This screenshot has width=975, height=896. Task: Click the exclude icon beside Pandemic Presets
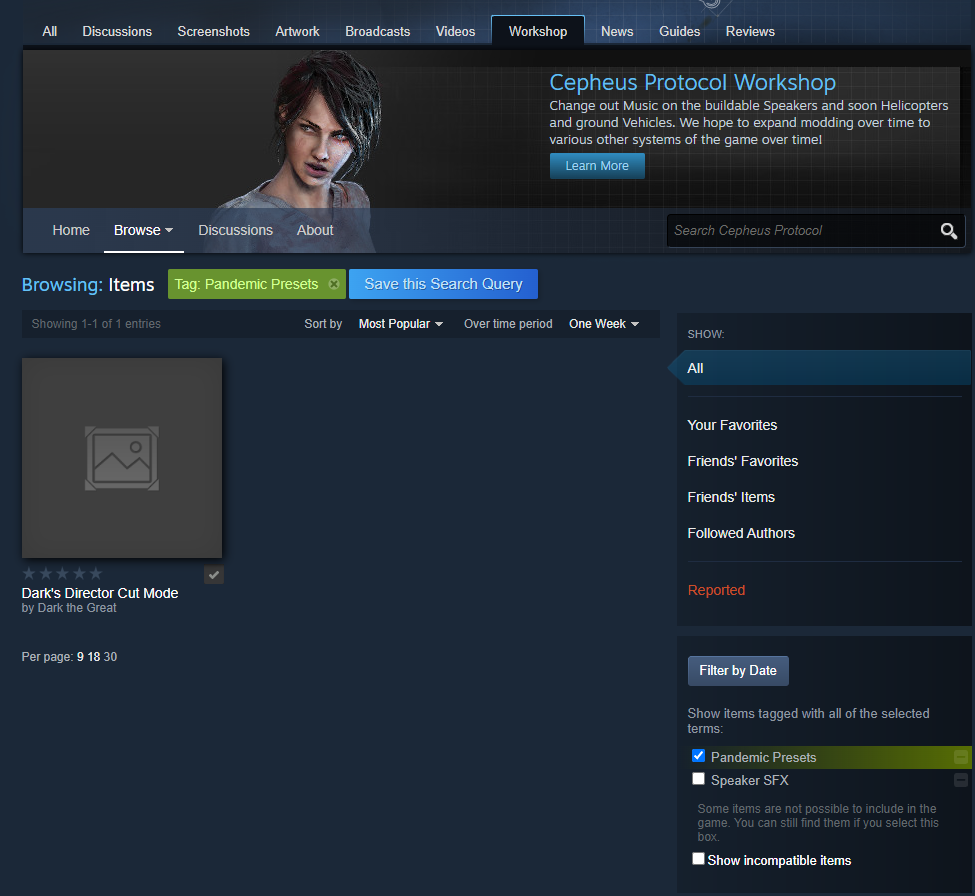coord(961,757)
